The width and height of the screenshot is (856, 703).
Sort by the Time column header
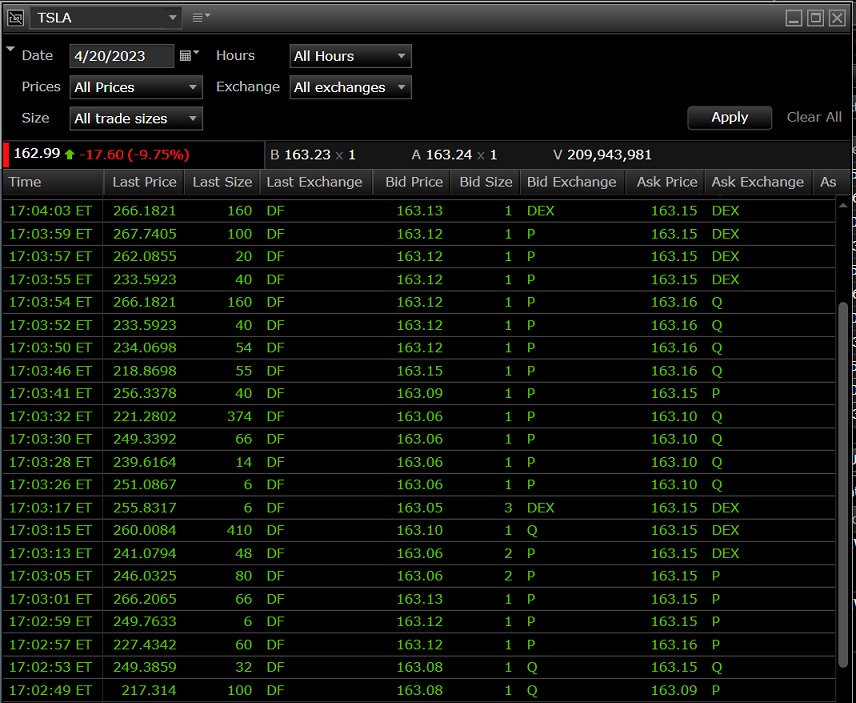point(53,182)
